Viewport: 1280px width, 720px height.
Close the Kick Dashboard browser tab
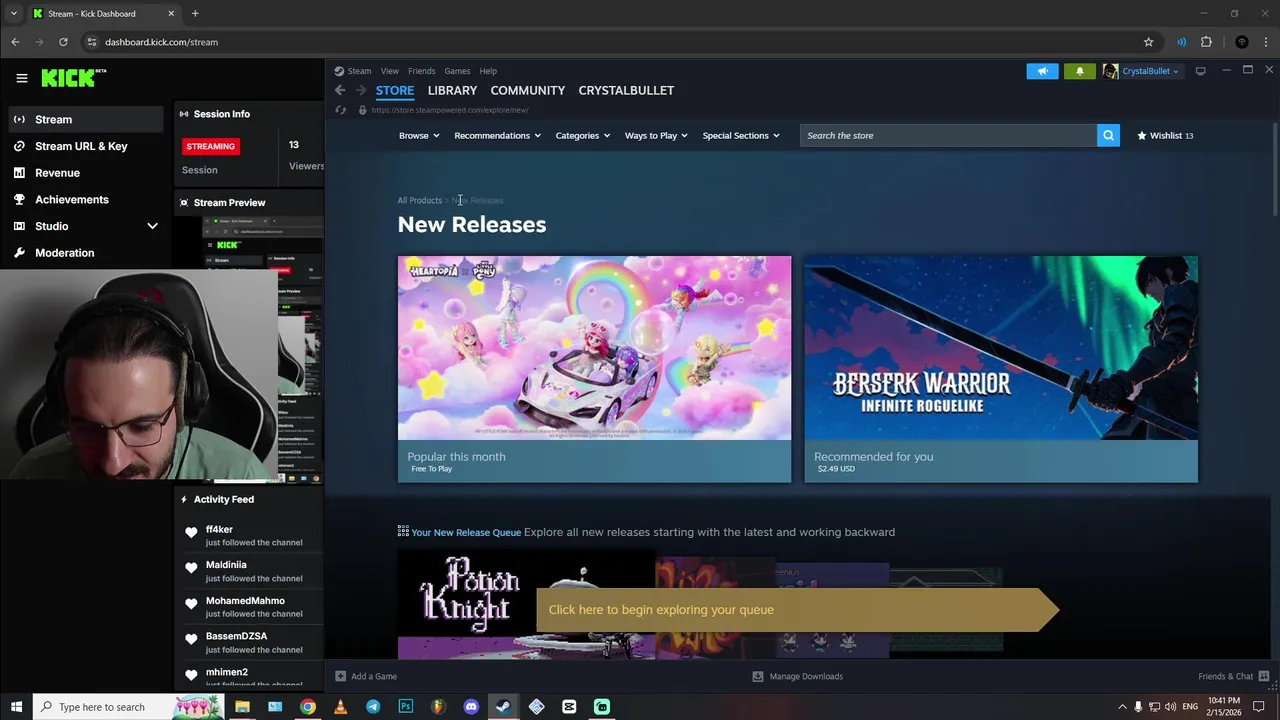(171, 14)
